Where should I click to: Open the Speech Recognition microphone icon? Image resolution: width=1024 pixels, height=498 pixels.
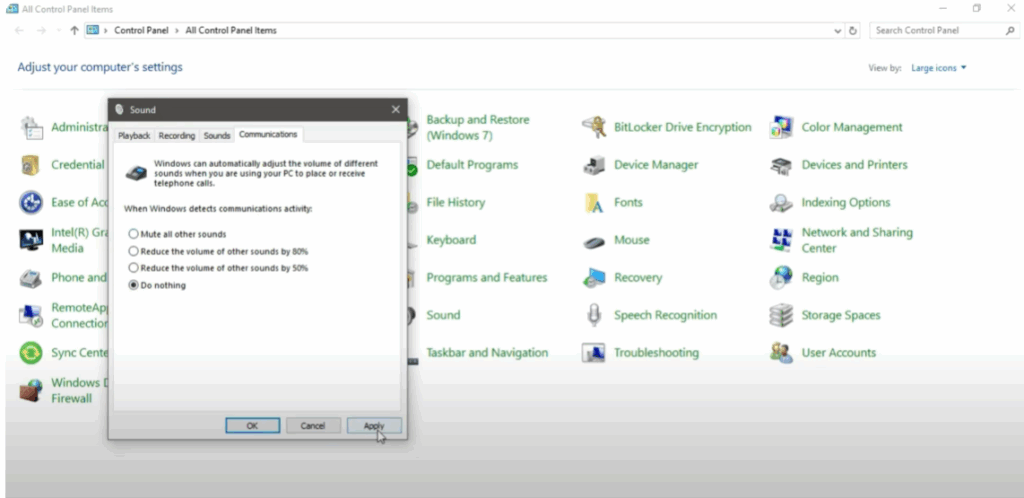[x=595, y=315]
